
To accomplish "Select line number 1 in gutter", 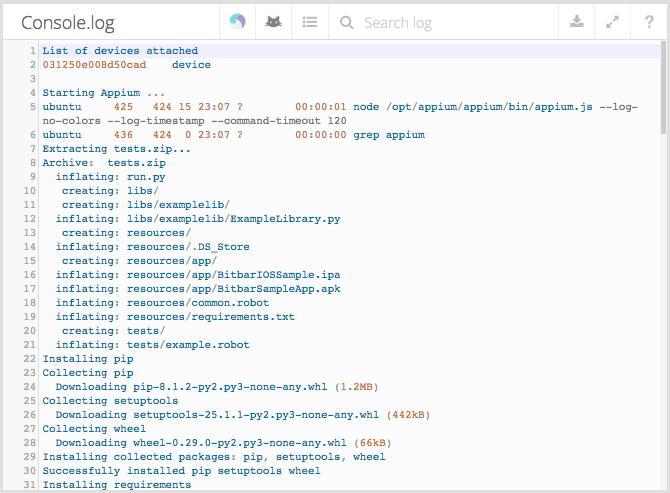I will (x=32, y=51).
